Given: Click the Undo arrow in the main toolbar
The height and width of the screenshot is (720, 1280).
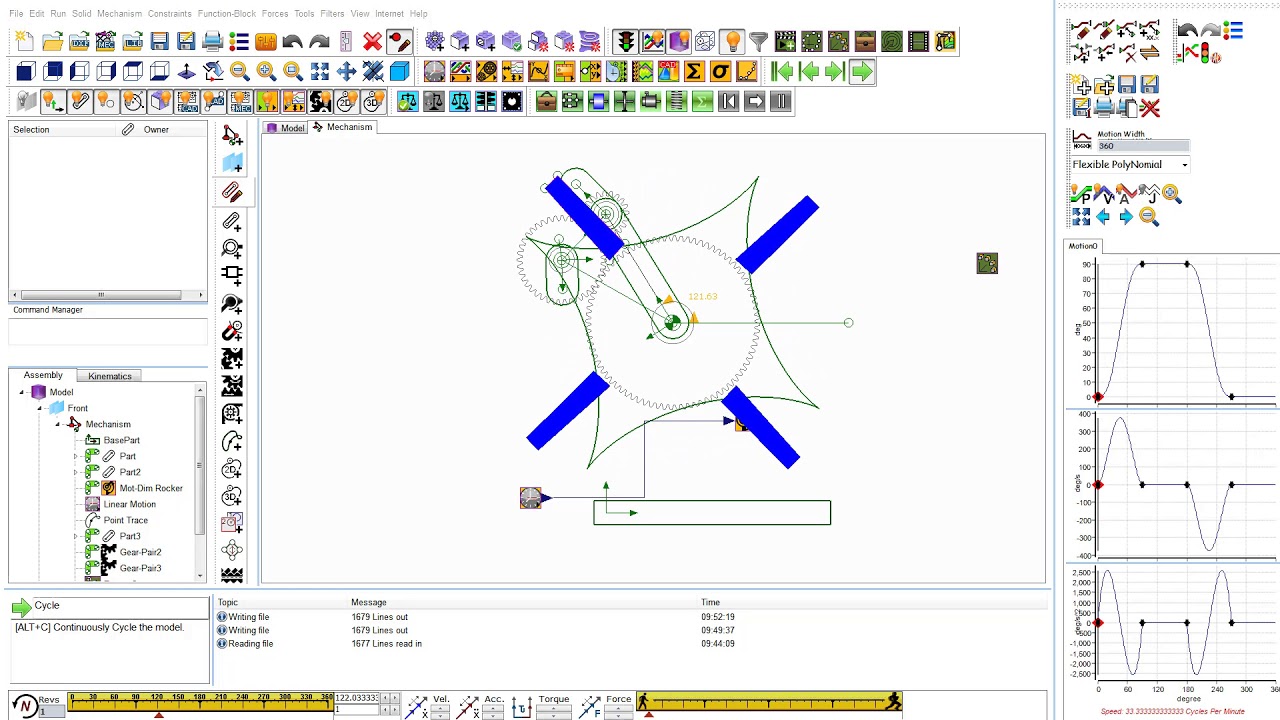Looking at the screenshot, I should [292, 42].
